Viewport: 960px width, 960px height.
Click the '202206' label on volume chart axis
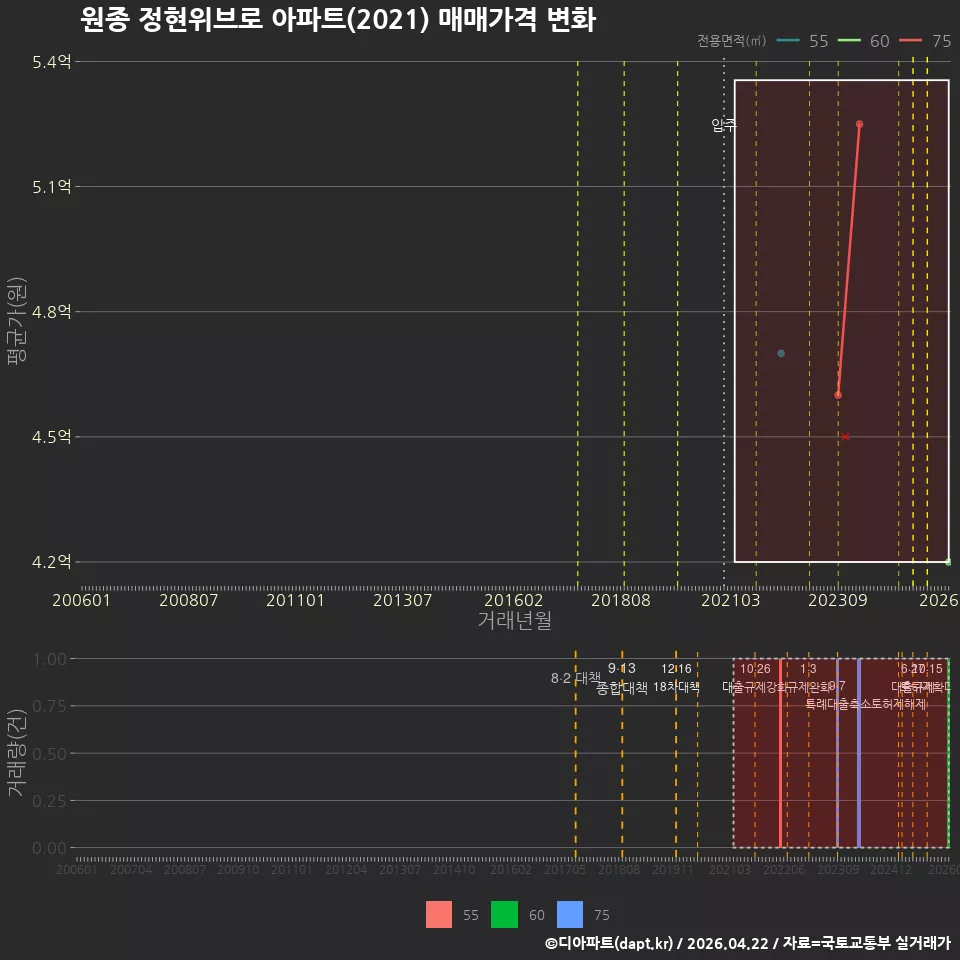point(784,869)
